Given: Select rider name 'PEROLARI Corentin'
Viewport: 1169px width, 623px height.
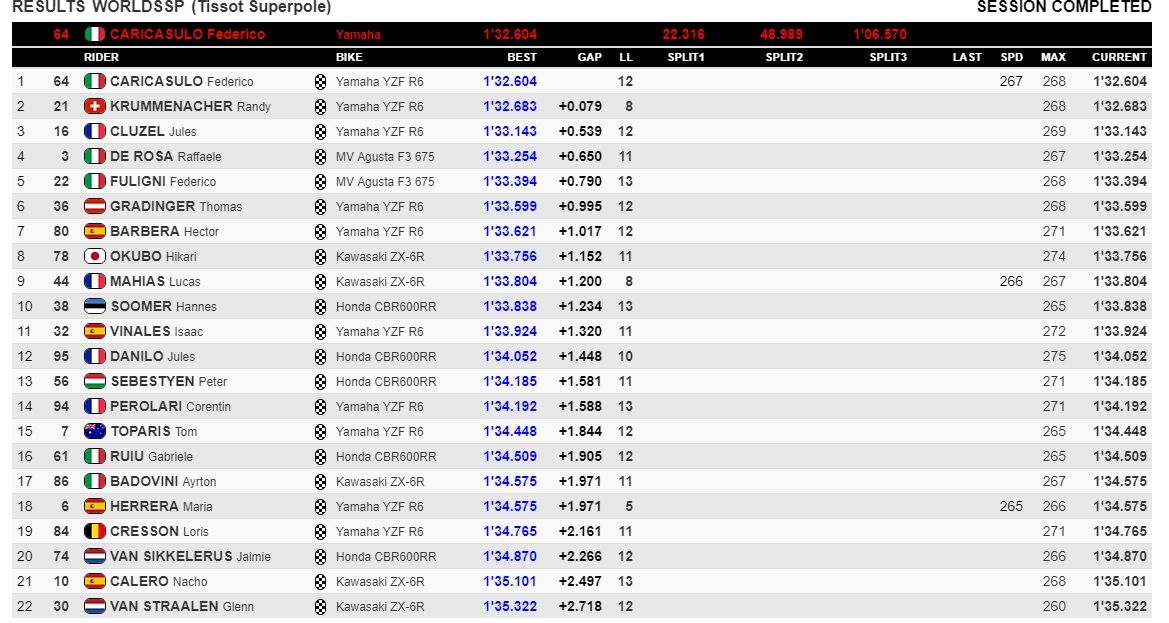Looking at the screenshot, I should coord(171,407).
